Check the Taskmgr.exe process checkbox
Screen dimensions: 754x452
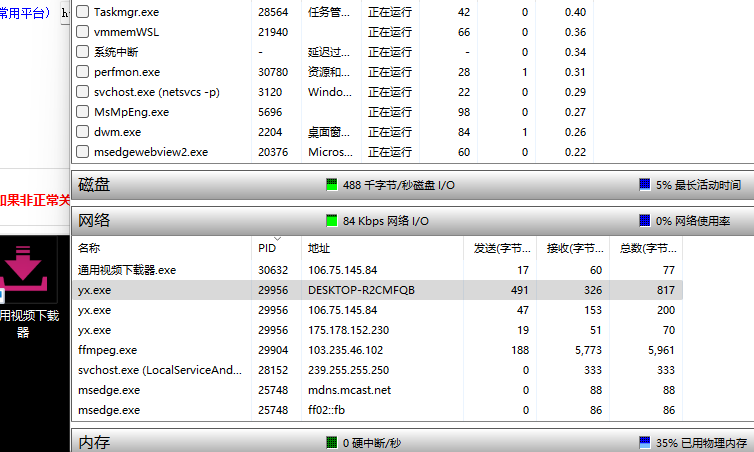(x=83, y=12)
